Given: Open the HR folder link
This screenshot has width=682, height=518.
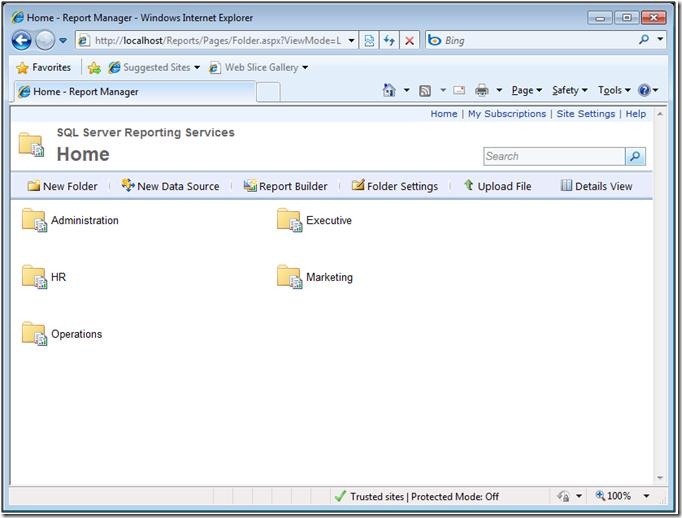Looking at the screenshot, I should point(58,277).
